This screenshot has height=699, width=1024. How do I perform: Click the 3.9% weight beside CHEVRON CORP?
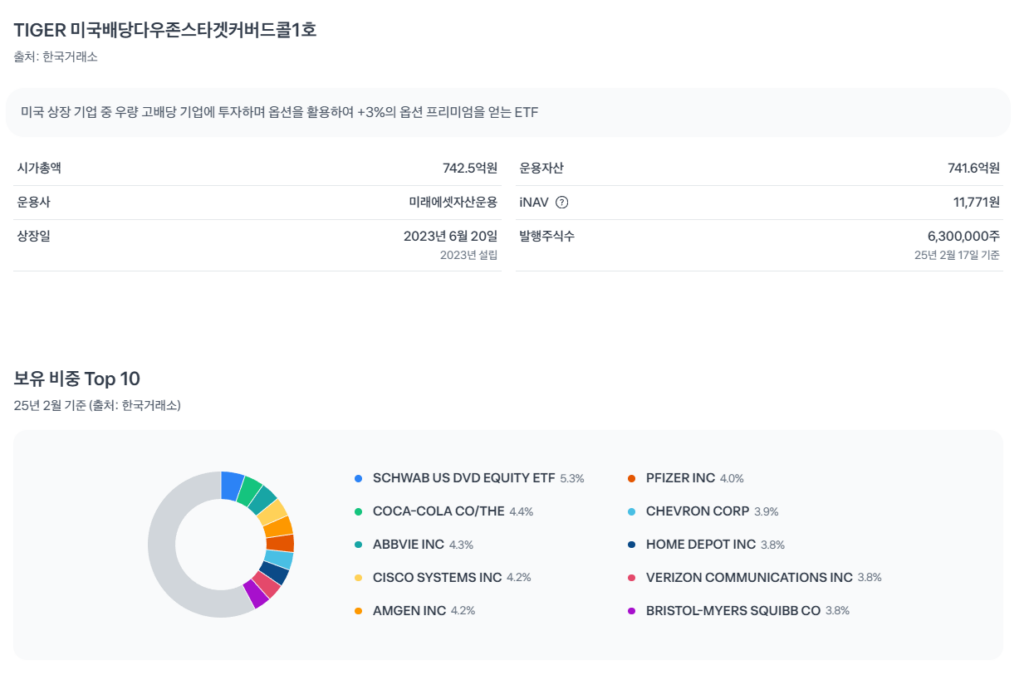click(766, 512)
